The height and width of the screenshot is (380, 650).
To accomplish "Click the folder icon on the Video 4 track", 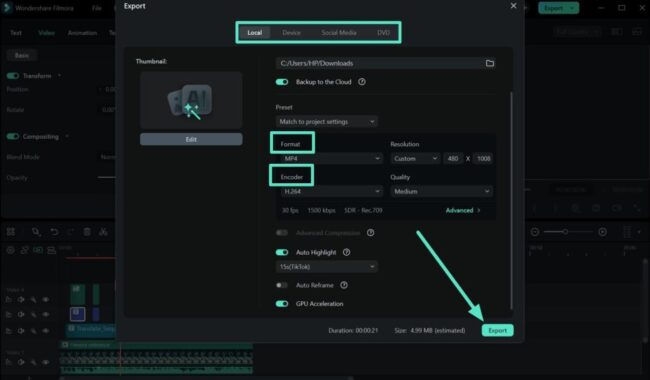I will pyautogui.click(x=9, y=300).
